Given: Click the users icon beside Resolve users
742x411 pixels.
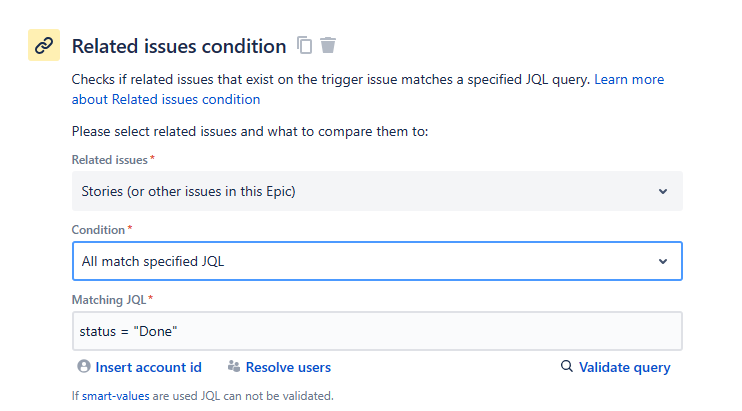Looking at the screenshot, I should [x=234, y=367].
